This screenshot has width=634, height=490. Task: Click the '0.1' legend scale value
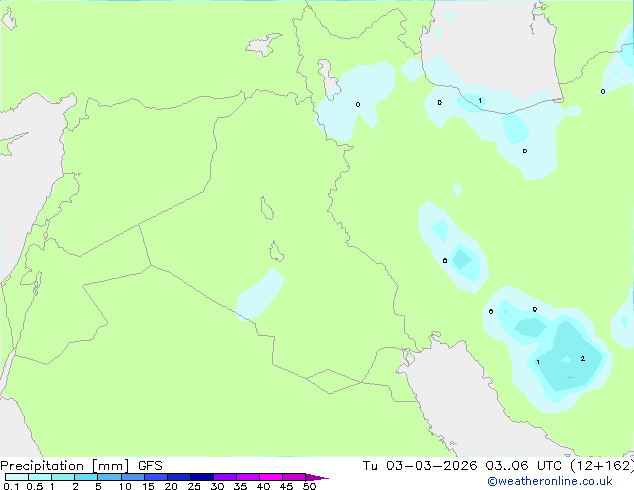click(x=11, y=486)
